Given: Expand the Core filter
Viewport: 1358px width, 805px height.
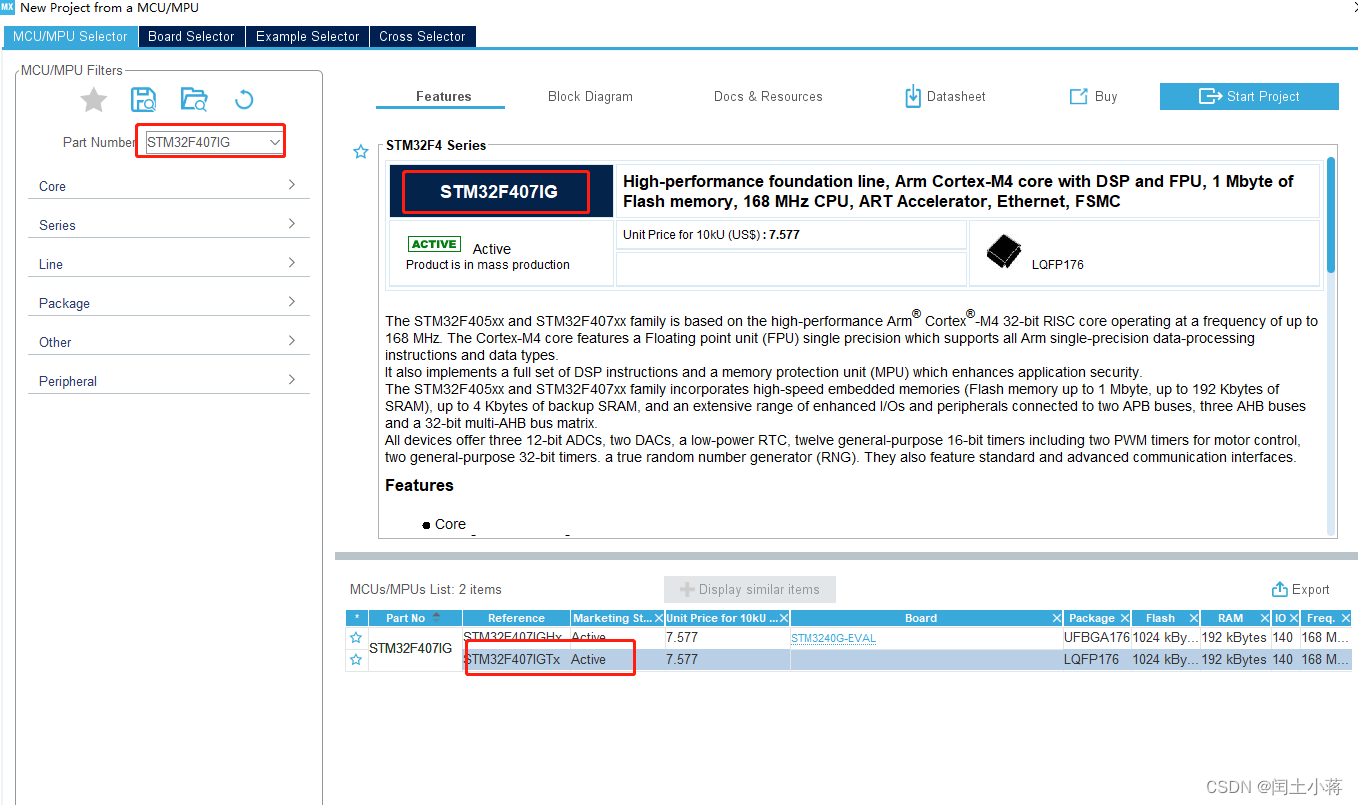Looking at the screenshot, I should [x=168, y=186].
